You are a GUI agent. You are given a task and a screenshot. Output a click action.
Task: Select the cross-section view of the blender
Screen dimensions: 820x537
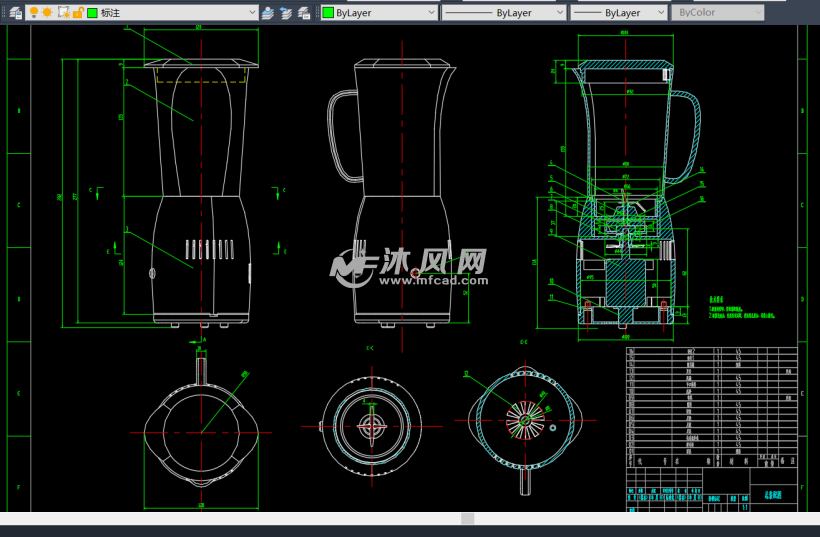622,190
